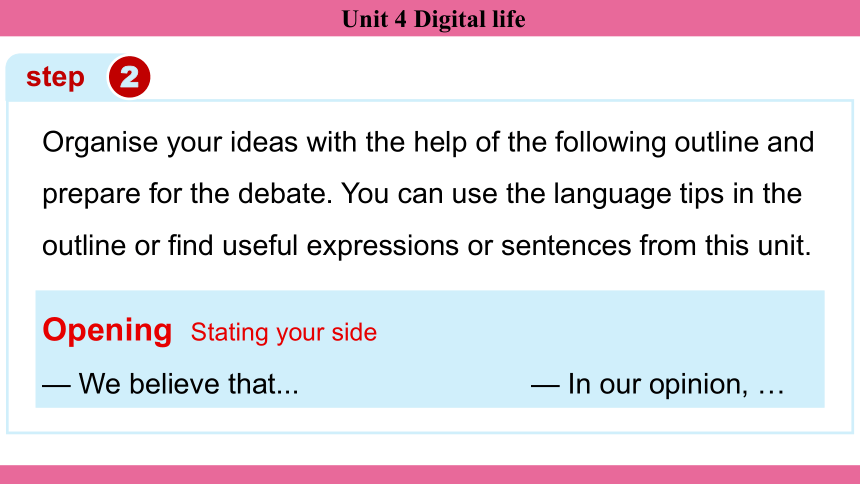
Task: Click the word "Organise" in the paragraph
Action: click(x=100, y=143)
